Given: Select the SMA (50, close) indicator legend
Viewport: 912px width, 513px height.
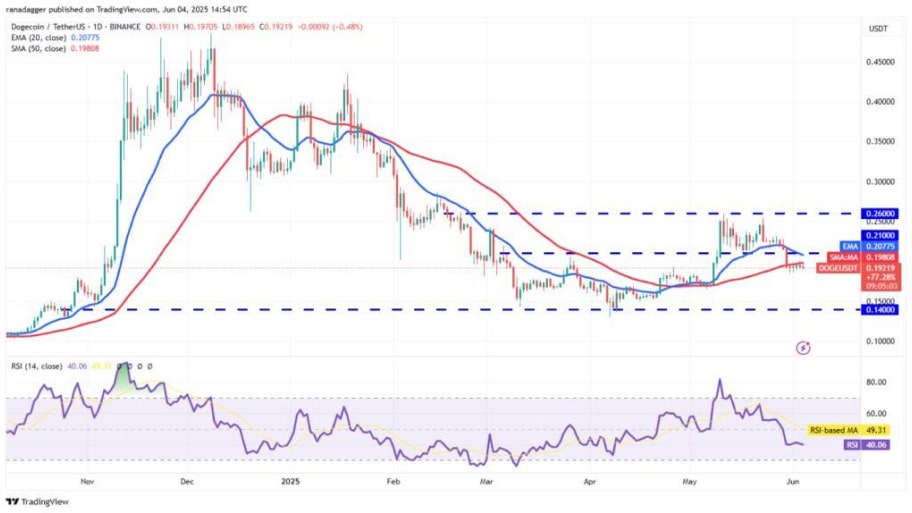Looking at the screenshot, I should (x=55, y=48).
